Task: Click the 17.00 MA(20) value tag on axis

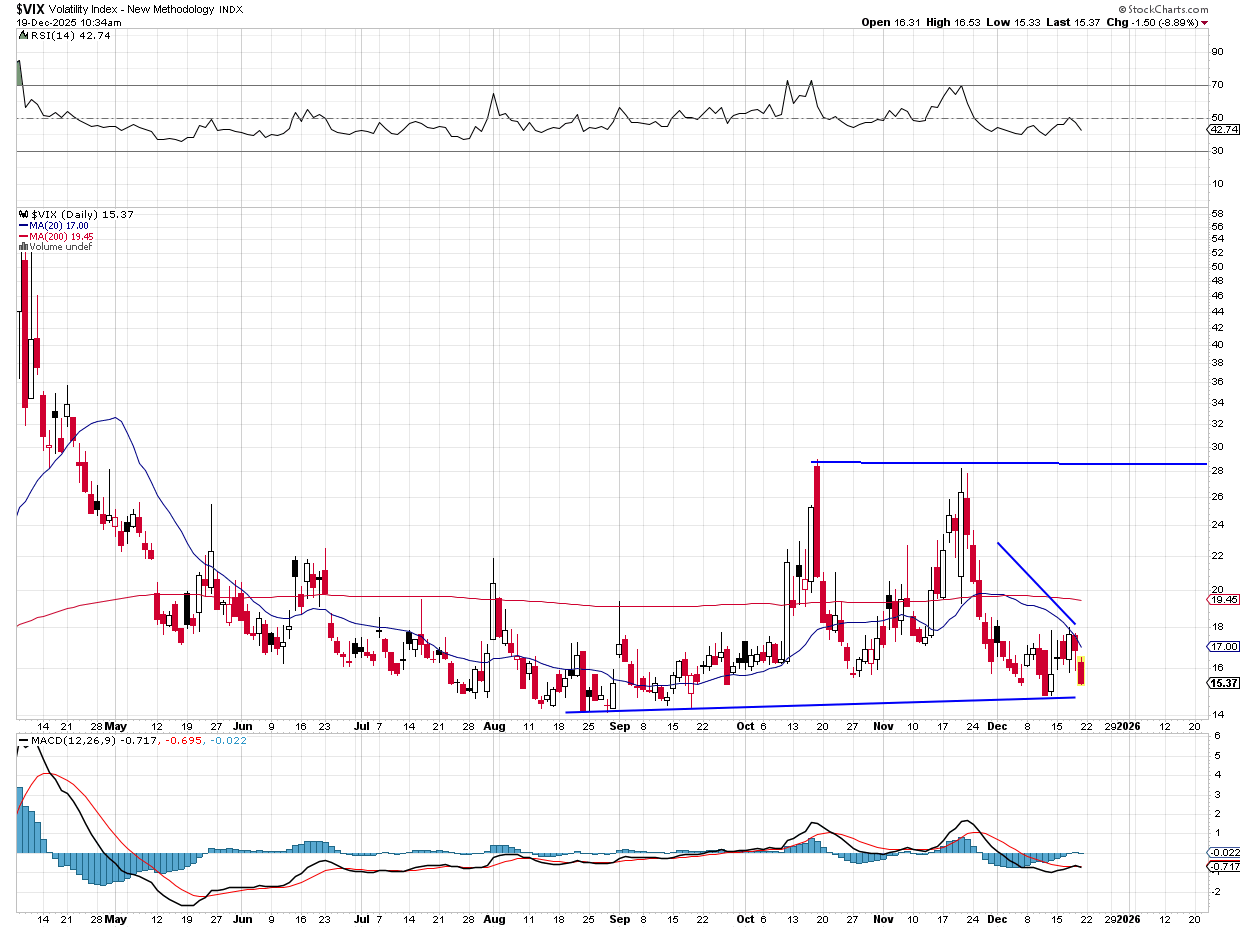Action: pos(1223,647)
